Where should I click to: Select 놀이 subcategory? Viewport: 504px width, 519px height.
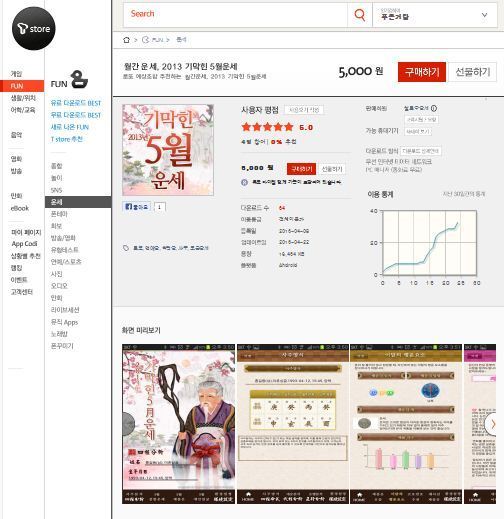(x=56, y=178)
